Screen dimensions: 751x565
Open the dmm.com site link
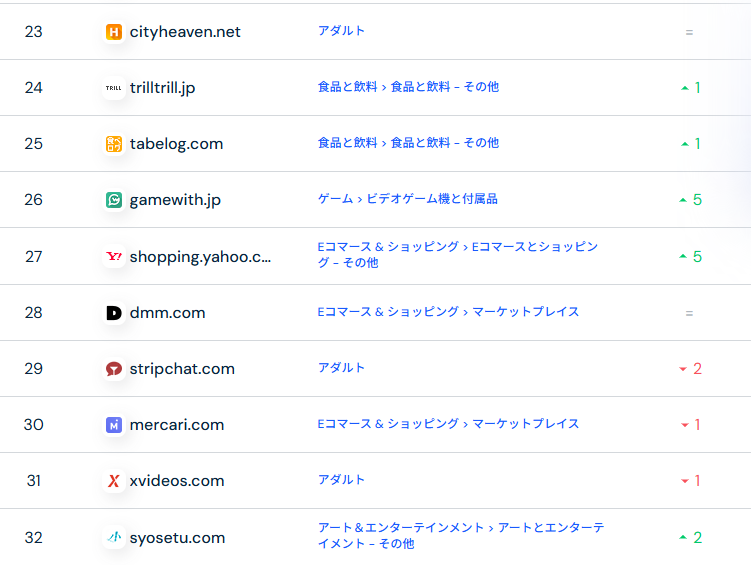coord(167,313)
